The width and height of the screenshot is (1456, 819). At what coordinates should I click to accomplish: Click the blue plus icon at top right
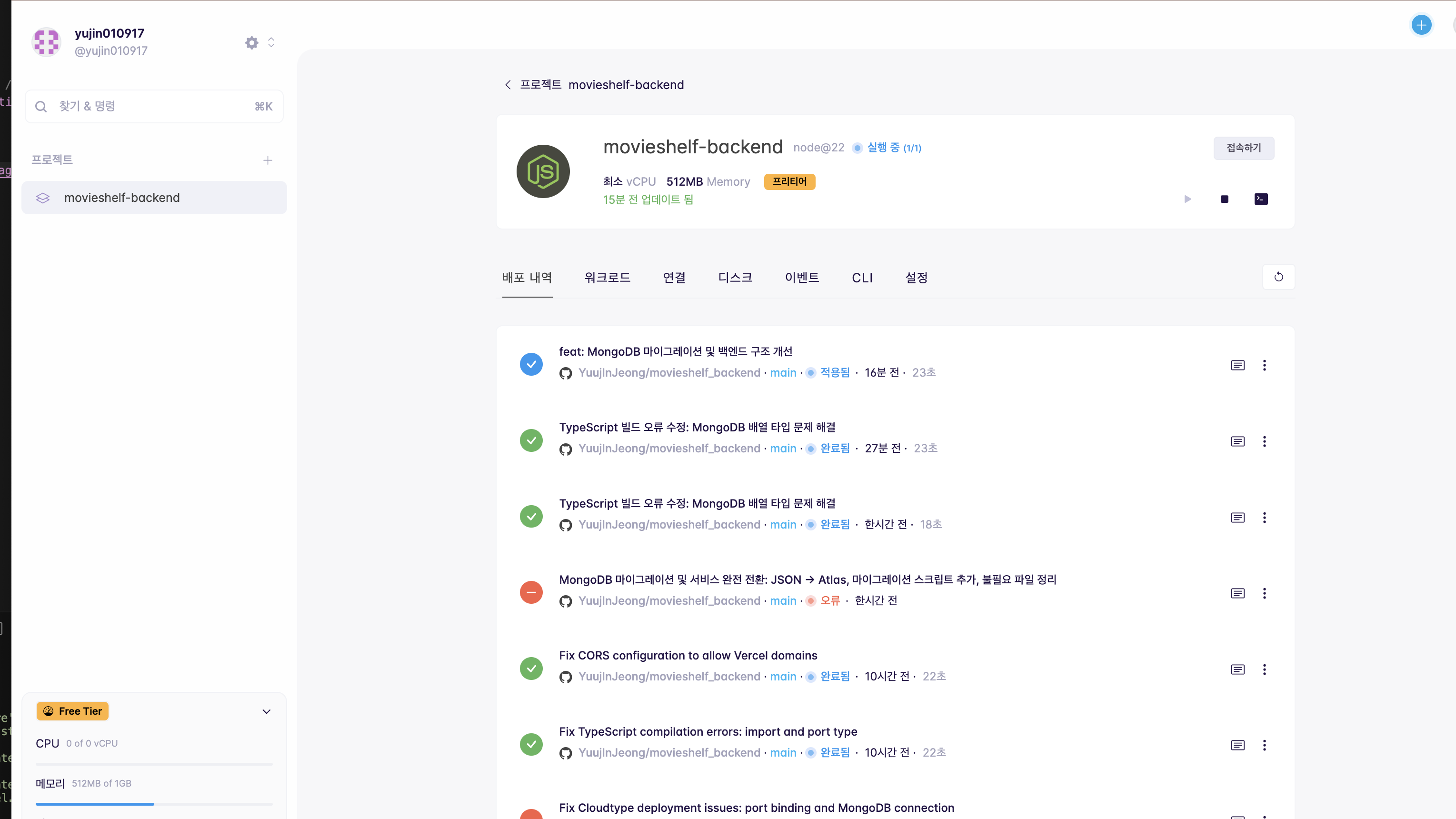[x=1421, y=25]
